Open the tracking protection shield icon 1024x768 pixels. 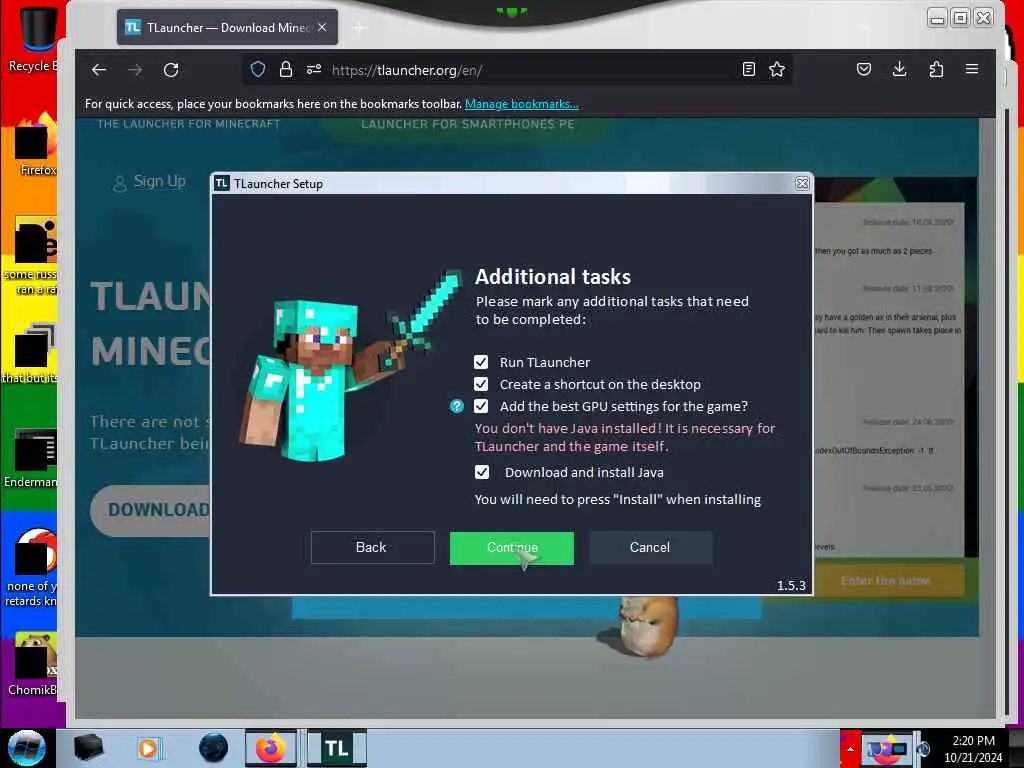tap(258, 69)
